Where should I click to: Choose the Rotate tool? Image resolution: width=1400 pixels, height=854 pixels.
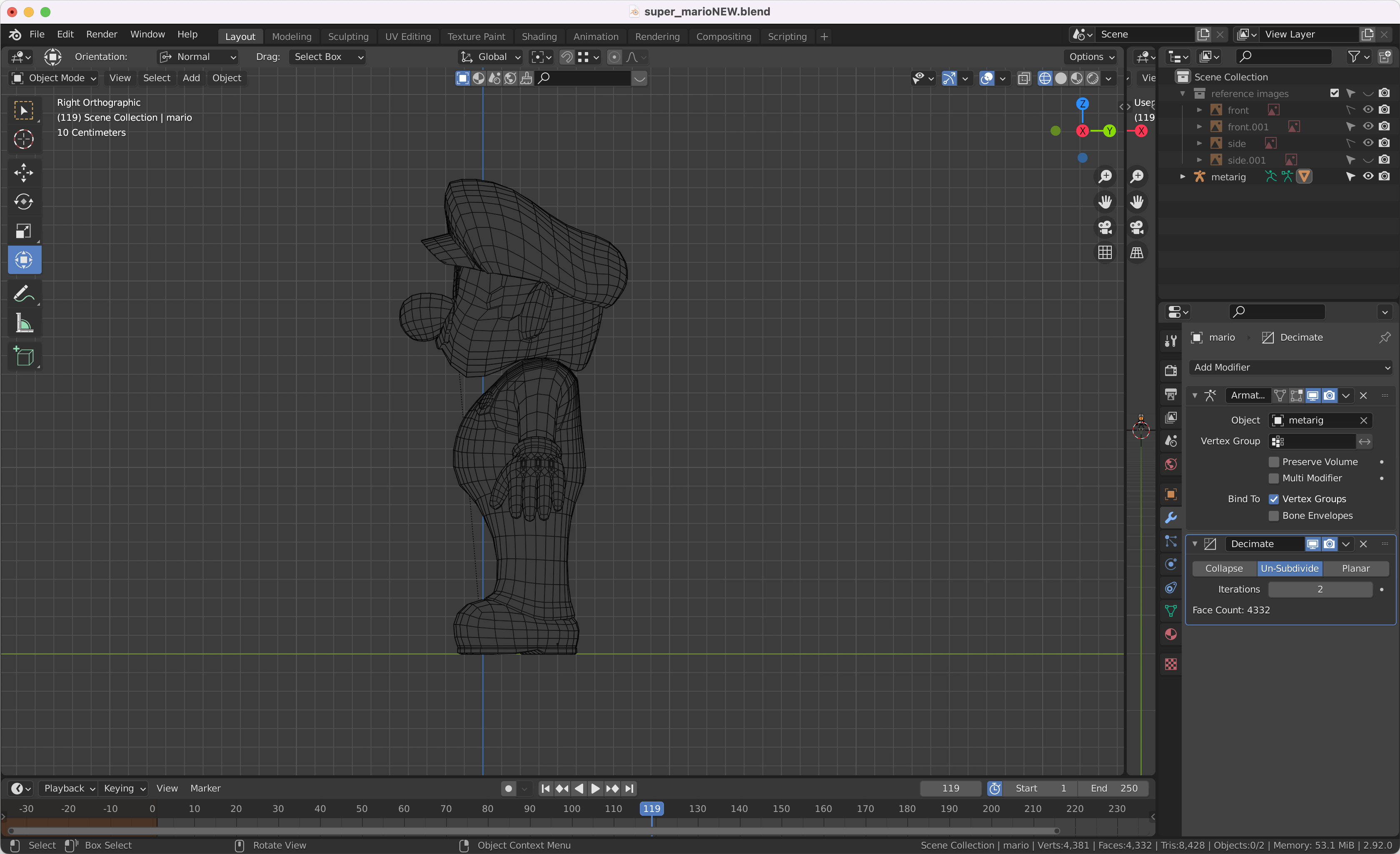(24, 202)
